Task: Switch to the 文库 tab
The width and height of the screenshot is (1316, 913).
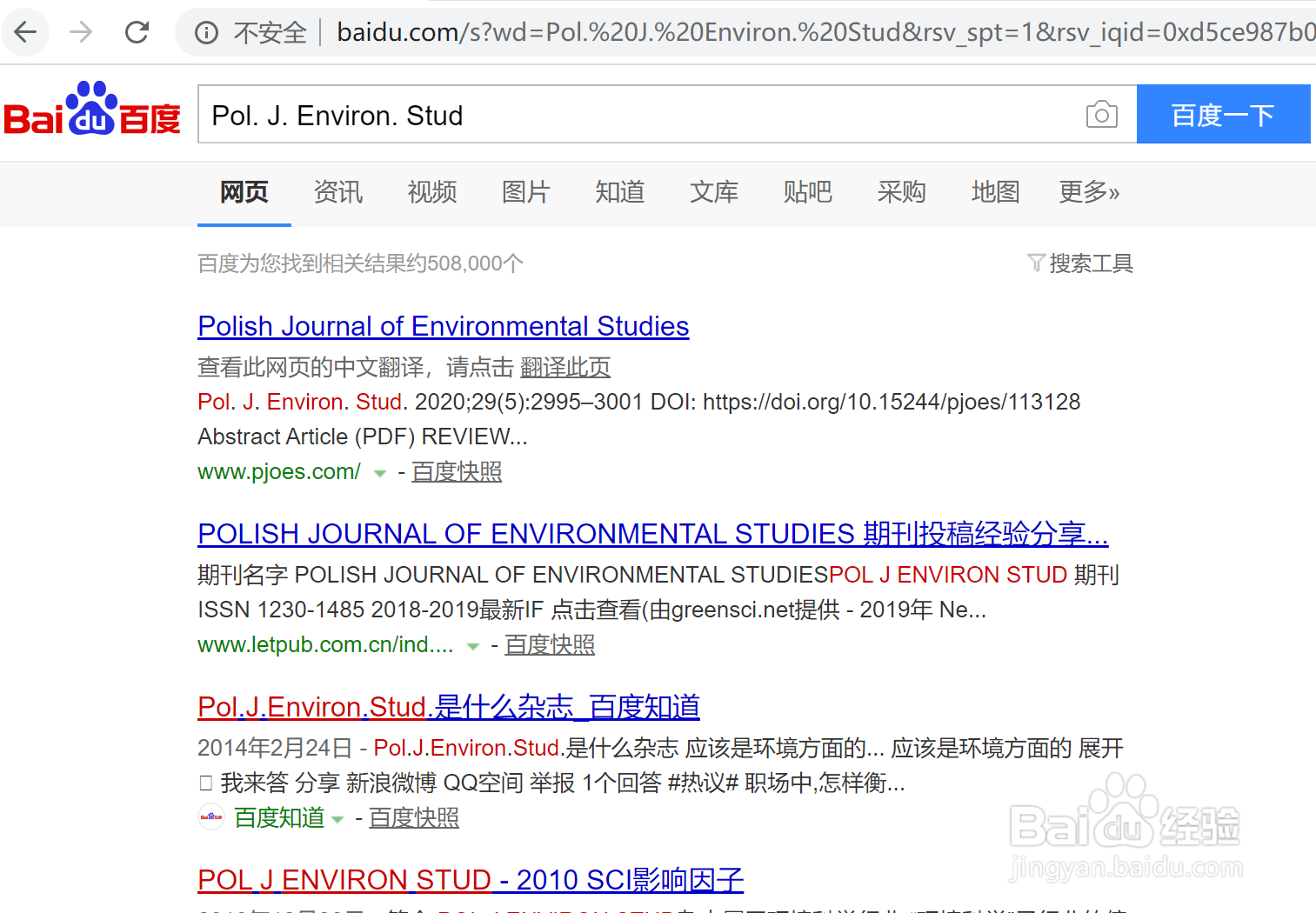Action: click(714, 192)
